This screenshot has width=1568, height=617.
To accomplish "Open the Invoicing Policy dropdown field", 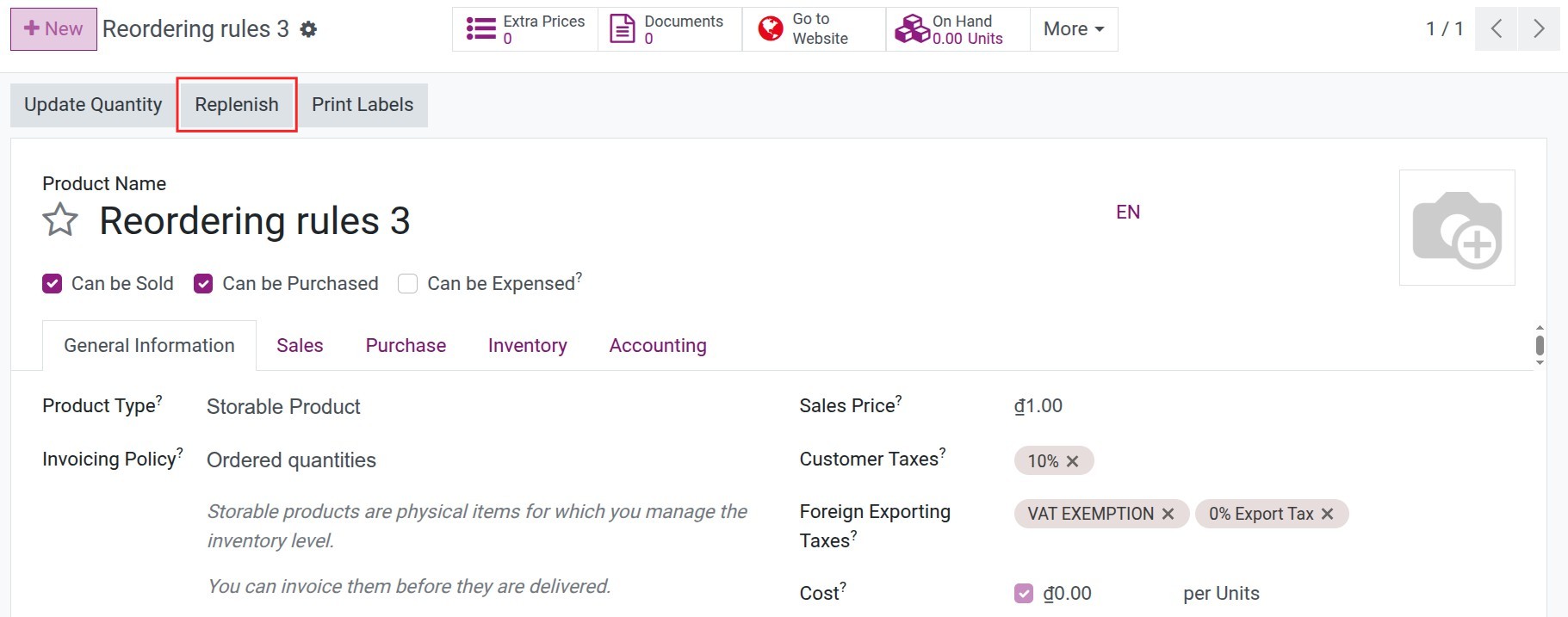I will (x=291, y=460).
